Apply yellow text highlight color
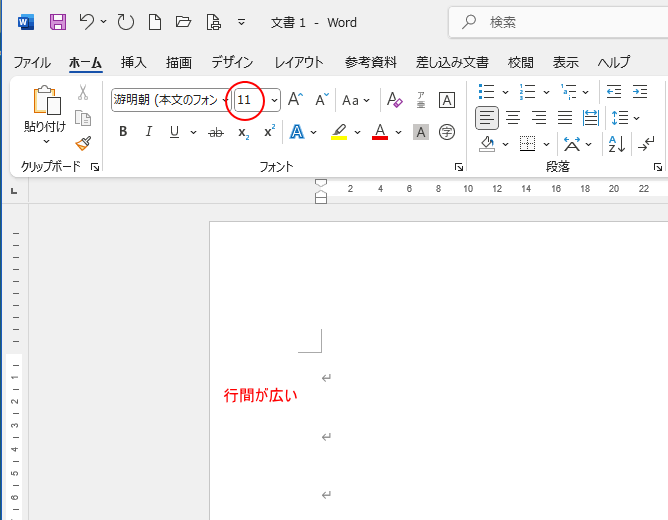The width and height of the screenshot is (668, 520). 339,132
